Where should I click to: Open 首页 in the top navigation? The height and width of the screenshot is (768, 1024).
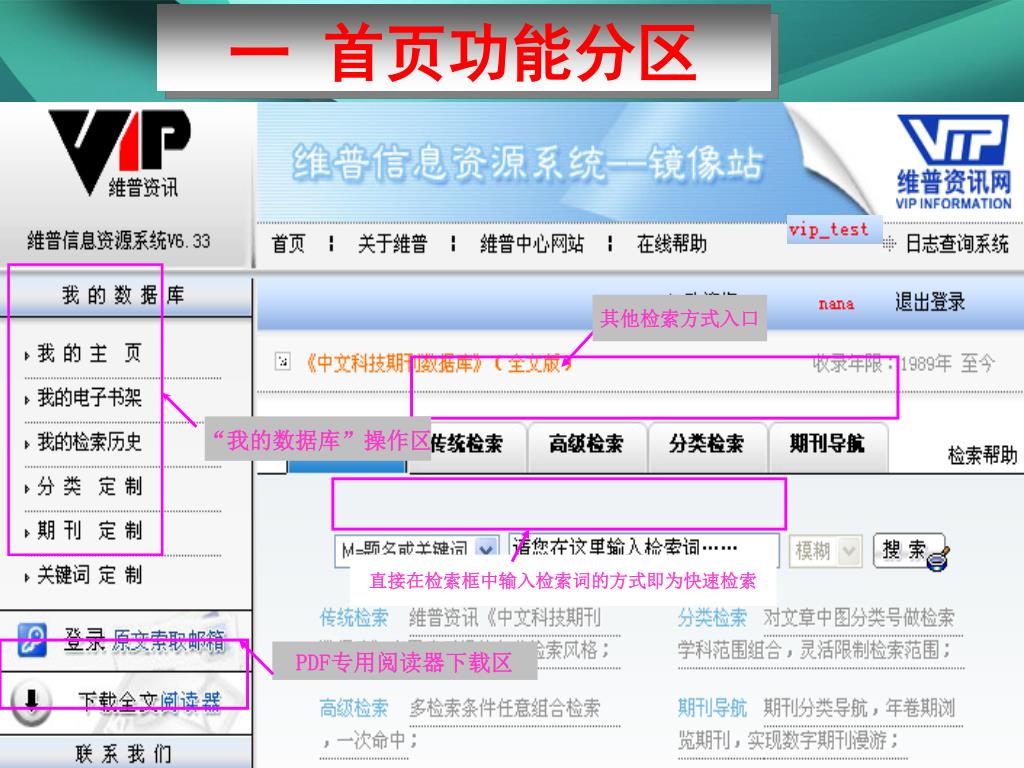click(288, 244)
